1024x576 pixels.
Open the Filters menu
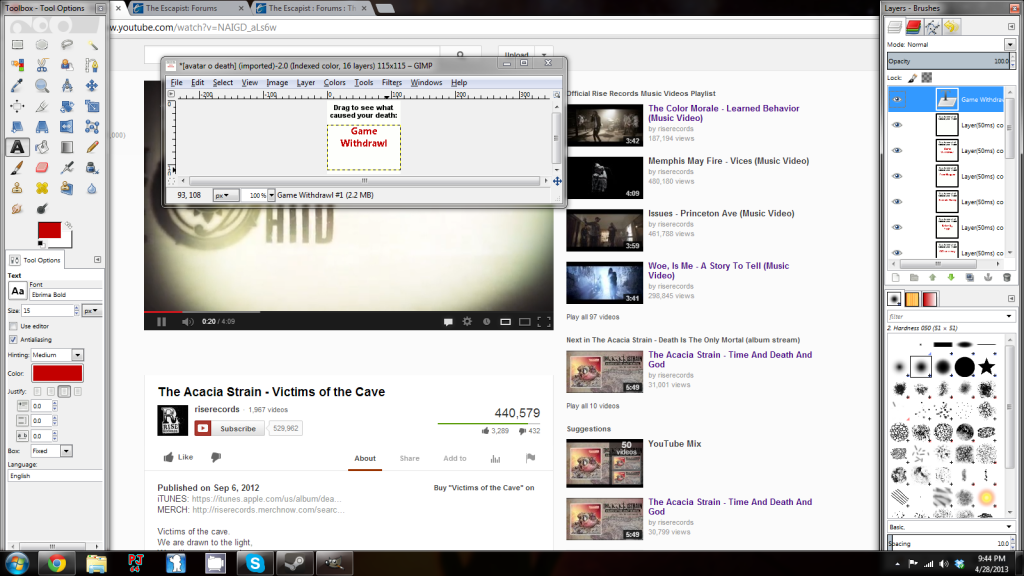(392, 82)
